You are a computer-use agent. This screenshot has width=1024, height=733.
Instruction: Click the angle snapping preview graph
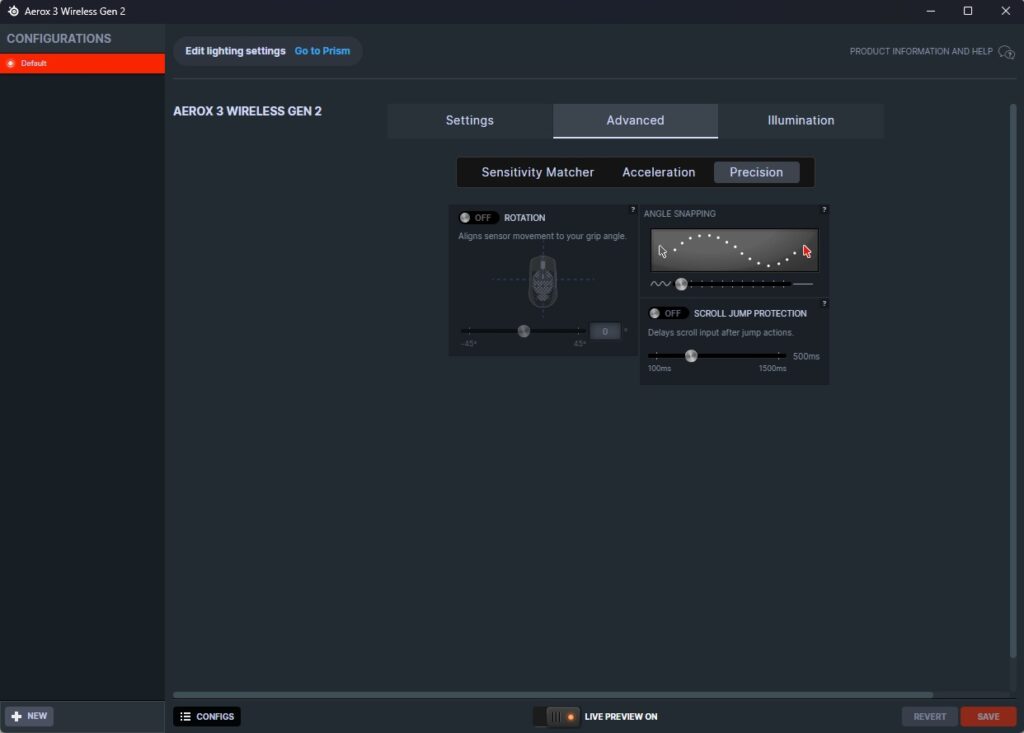coord(734,250)
